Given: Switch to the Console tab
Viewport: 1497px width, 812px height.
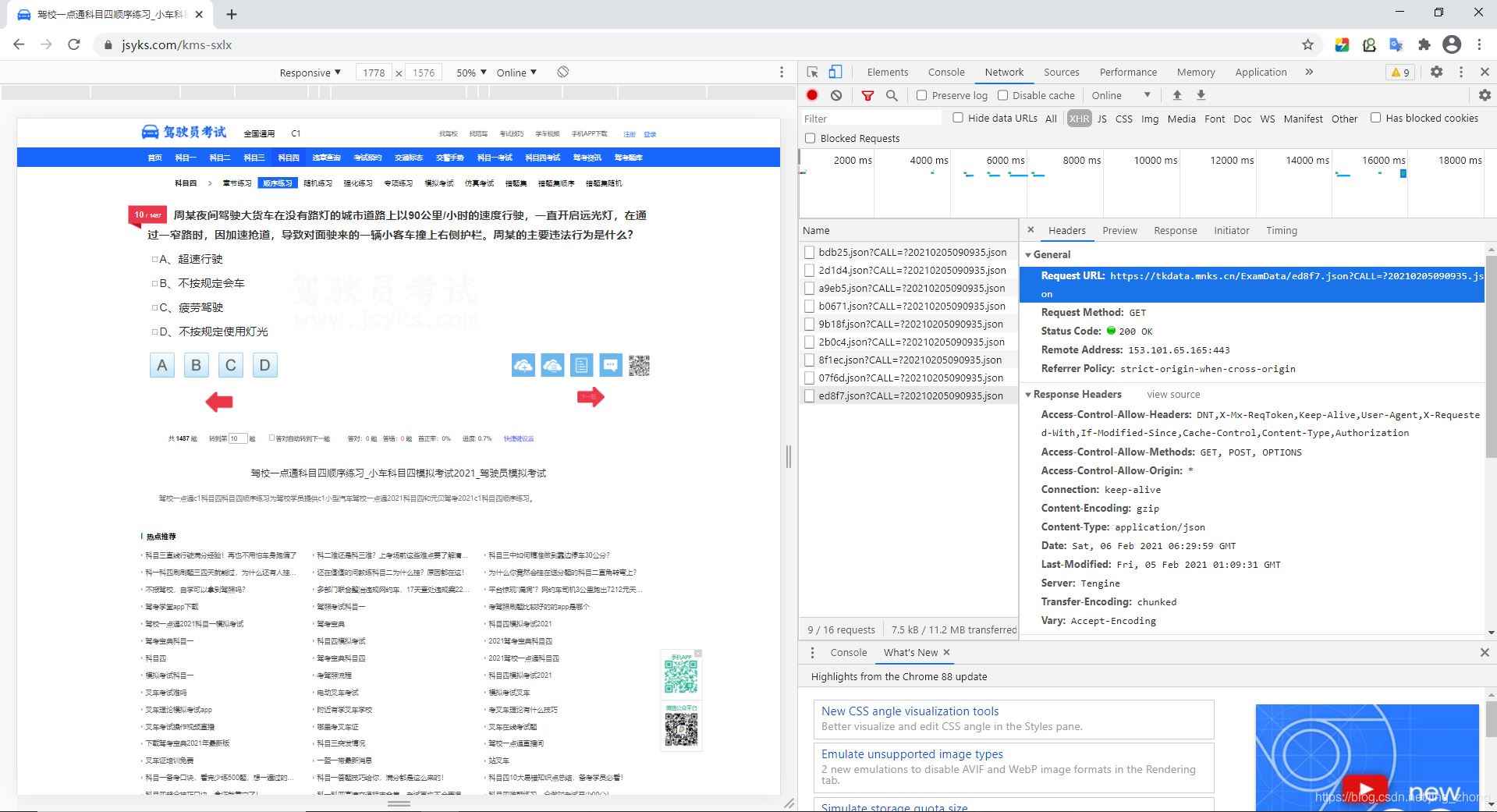Looking at the screenshot, I should click(x=945, y=72).
